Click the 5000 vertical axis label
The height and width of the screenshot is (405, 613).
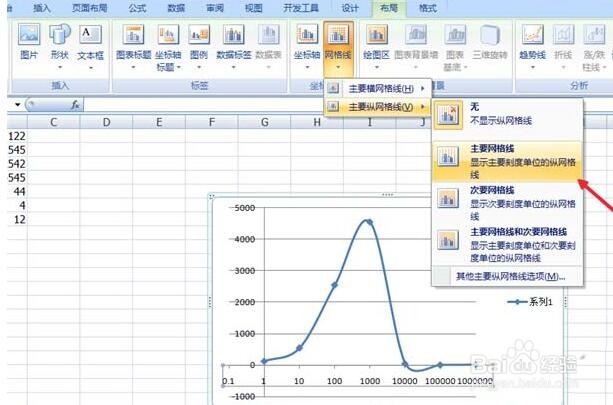(244, 208)
